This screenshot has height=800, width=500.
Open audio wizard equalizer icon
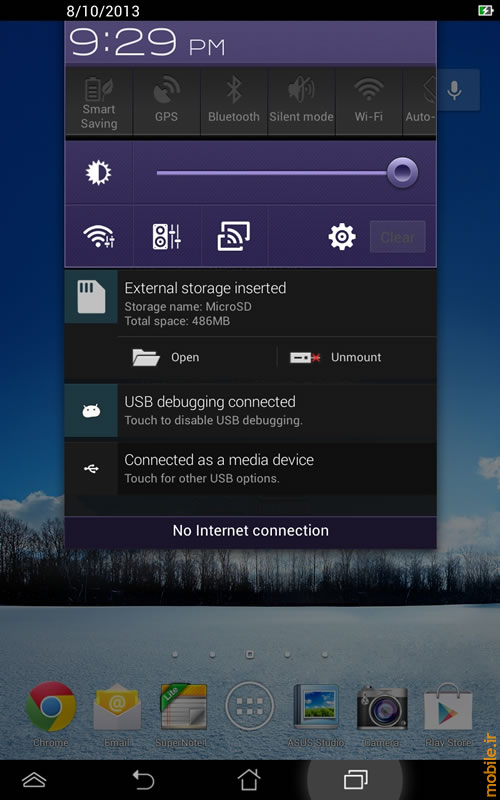167,237
